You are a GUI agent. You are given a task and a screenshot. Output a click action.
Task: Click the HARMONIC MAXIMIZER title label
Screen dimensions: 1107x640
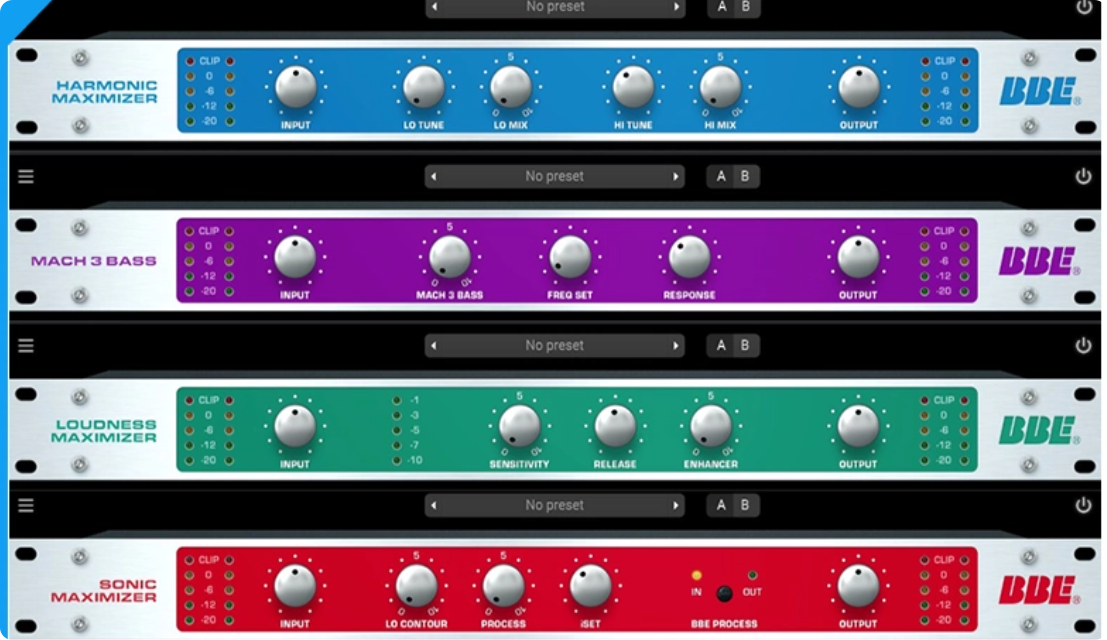click(x=104, y=92)
